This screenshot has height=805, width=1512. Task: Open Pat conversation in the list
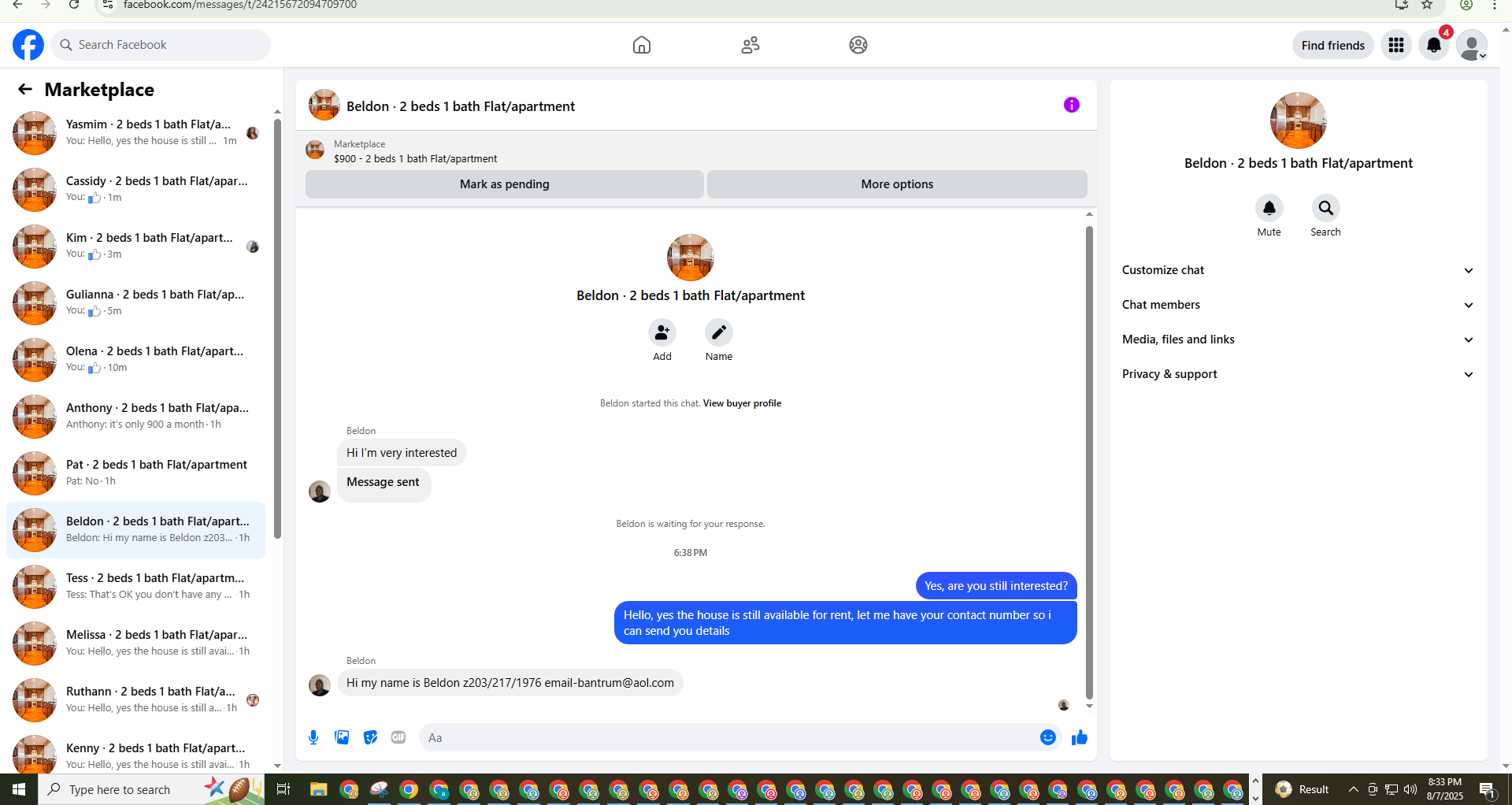(135, 473)
